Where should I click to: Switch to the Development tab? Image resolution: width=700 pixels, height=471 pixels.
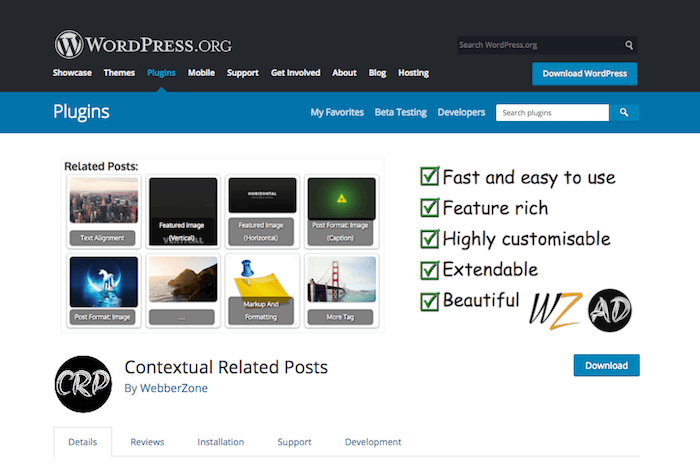click(x=373, y=442)
